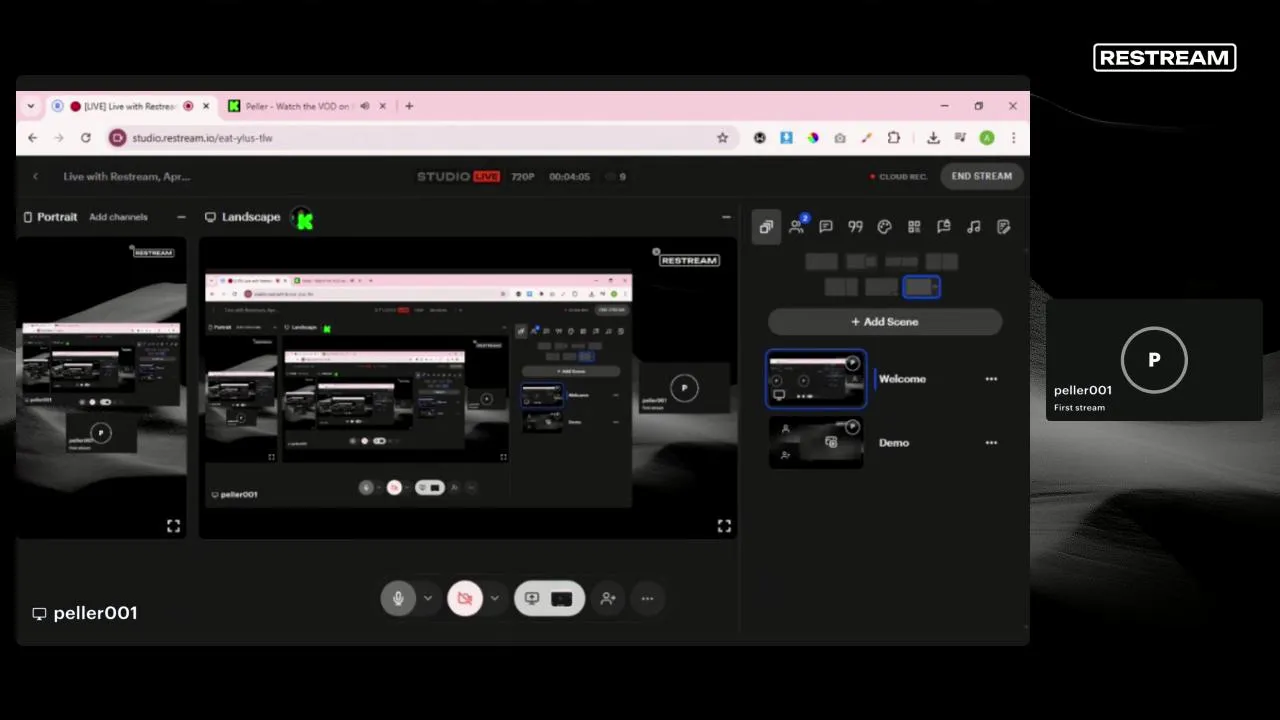Click the Add Scene button
The image size is (1280, 720).
click(x=885, y=322)
